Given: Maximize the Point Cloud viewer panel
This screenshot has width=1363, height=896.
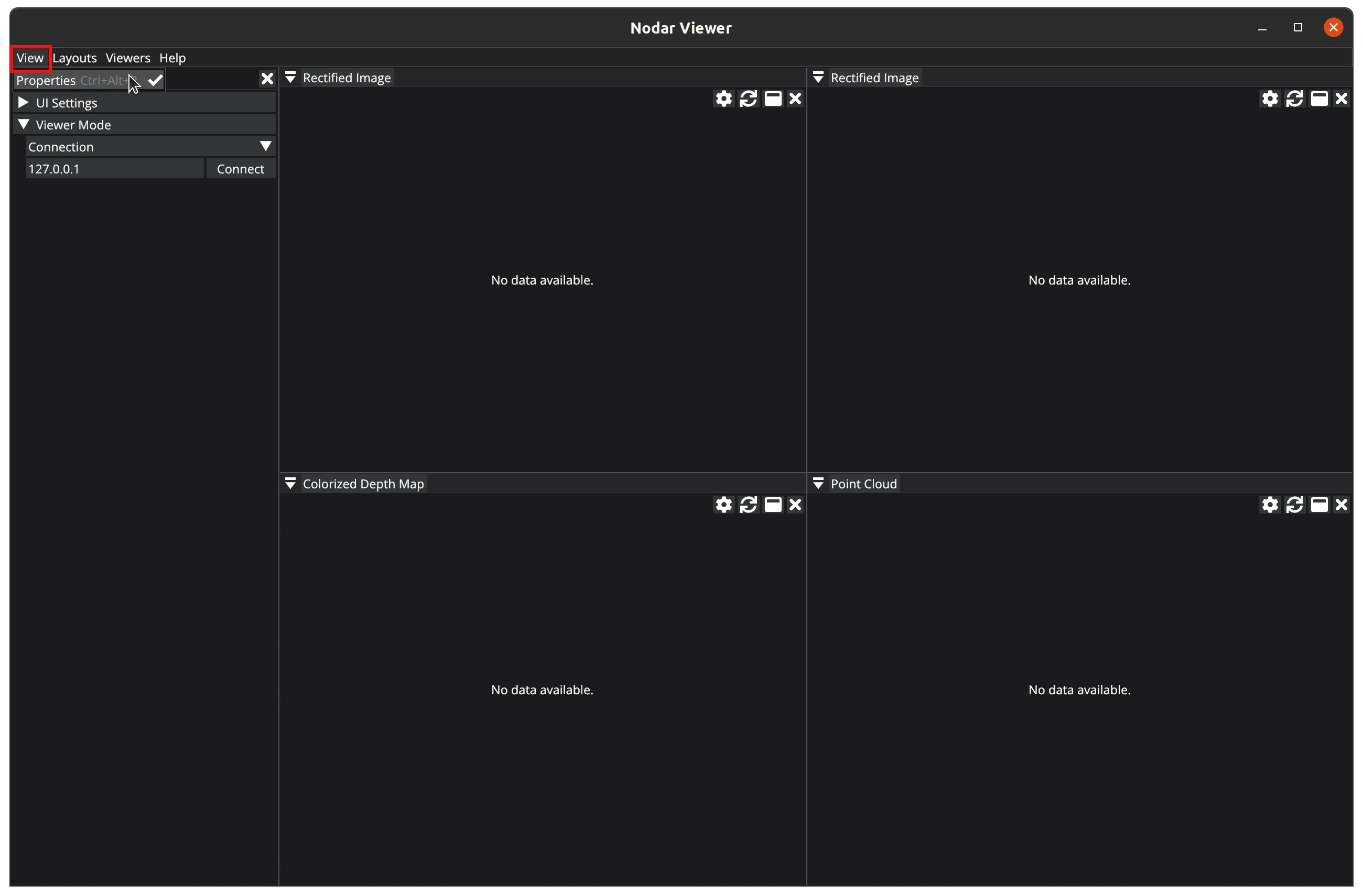Looking at the screenshot, I should tap(1319, 505).
